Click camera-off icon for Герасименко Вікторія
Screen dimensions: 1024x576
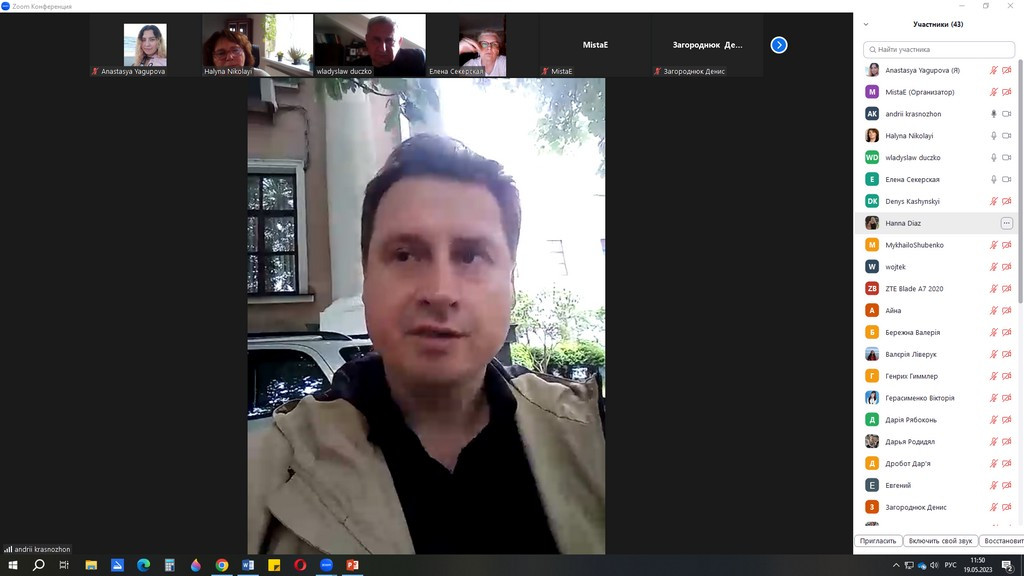pyautogui.click(x=1006, y=398)
